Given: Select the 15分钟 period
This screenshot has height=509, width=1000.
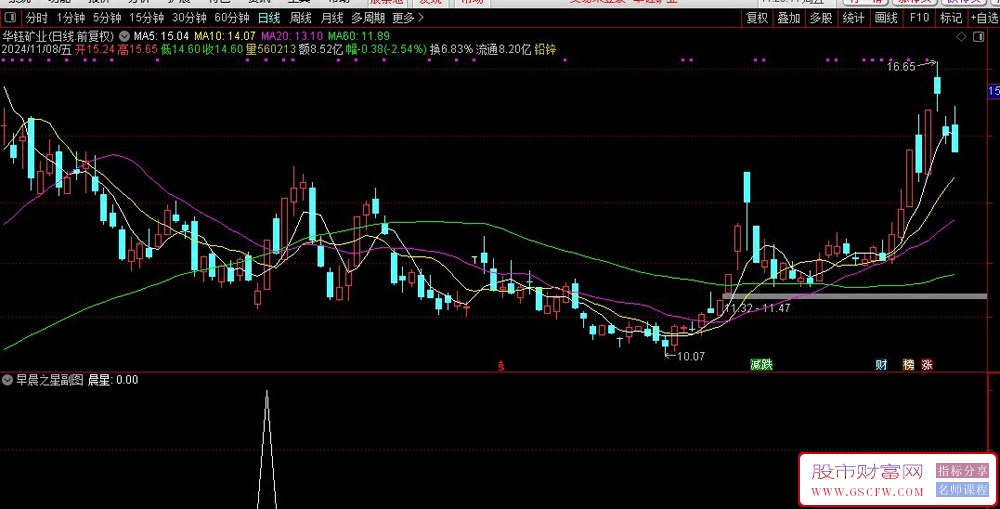Looking at the screenshot, I should click(x=146, y=18).
